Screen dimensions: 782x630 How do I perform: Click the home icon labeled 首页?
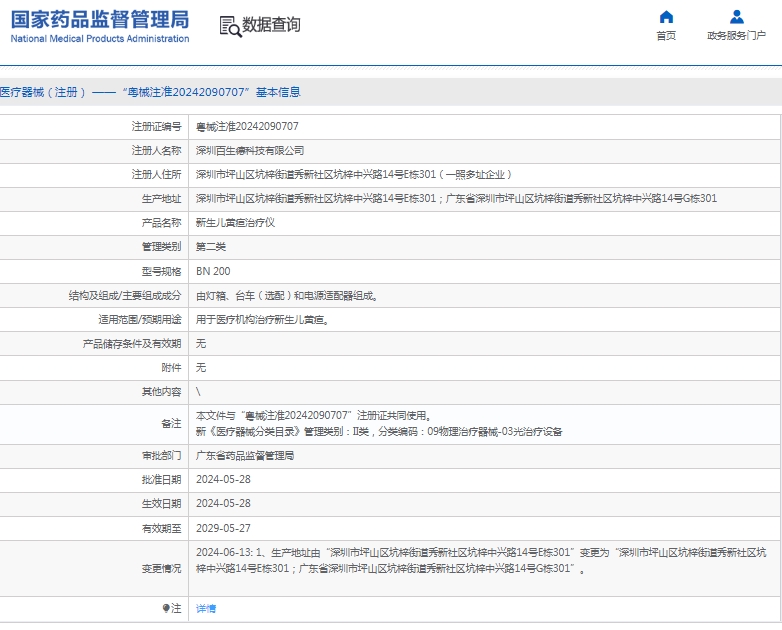point(666,17)
